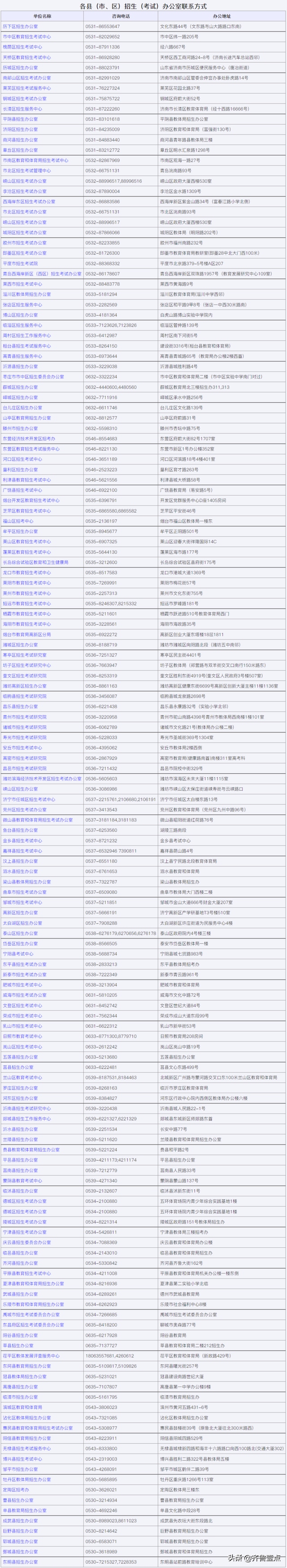Click 龙口市教育招生考试中心 link
The height and width of the screenshot is (1568, 287).
(27, 573)
